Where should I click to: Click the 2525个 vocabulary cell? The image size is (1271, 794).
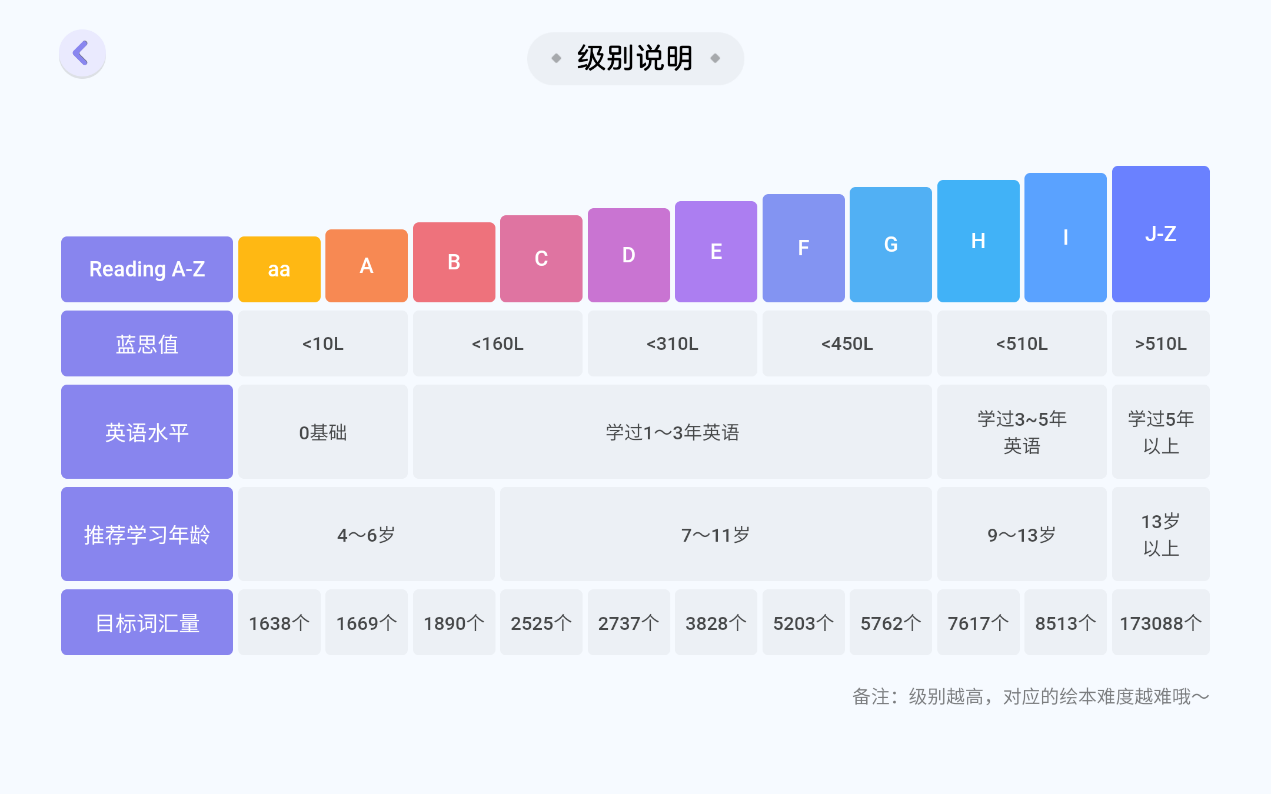coord(541,622)
